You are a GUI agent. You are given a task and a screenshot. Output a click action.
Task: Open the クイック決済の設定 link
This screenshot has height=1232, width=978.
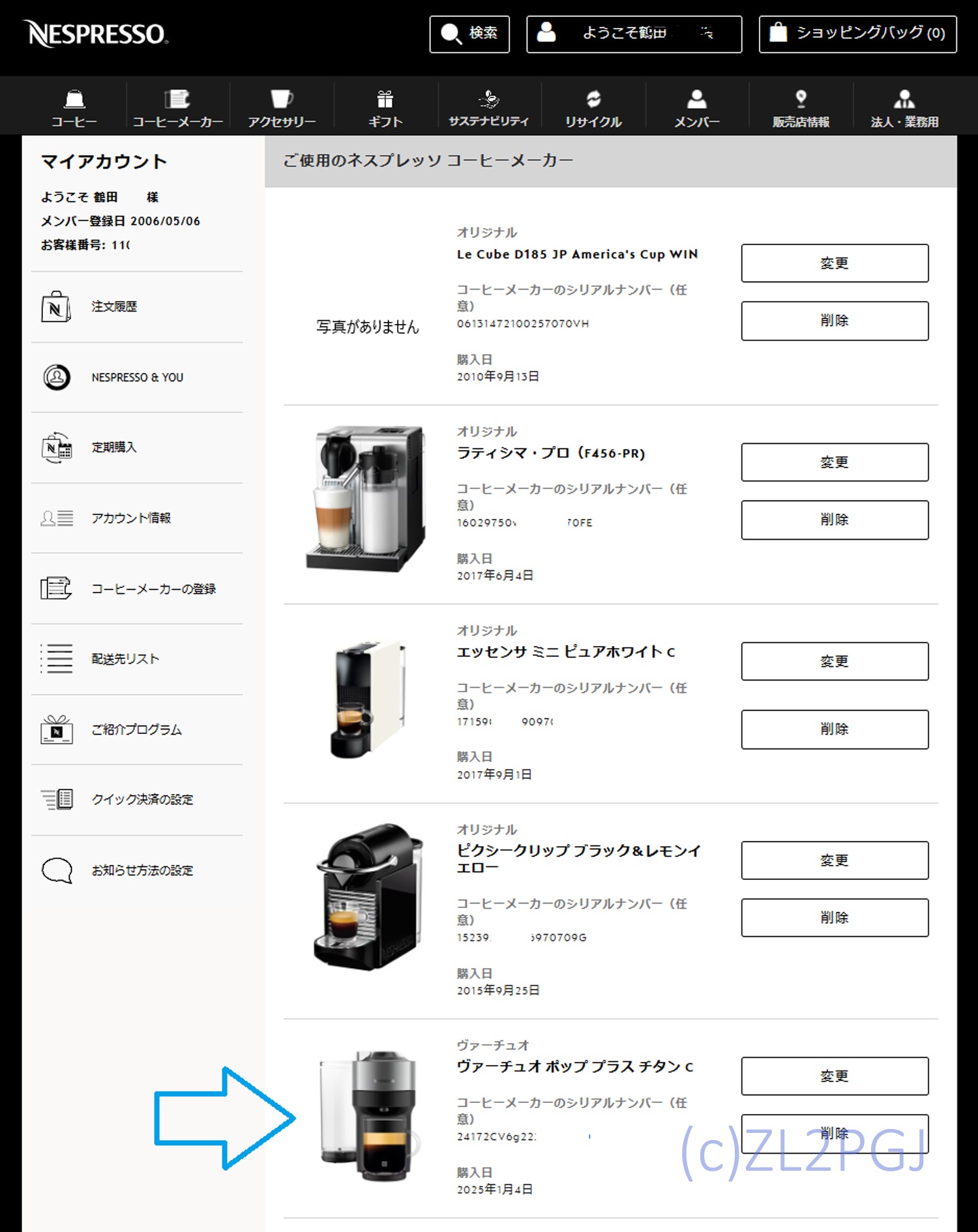point(142,800)
